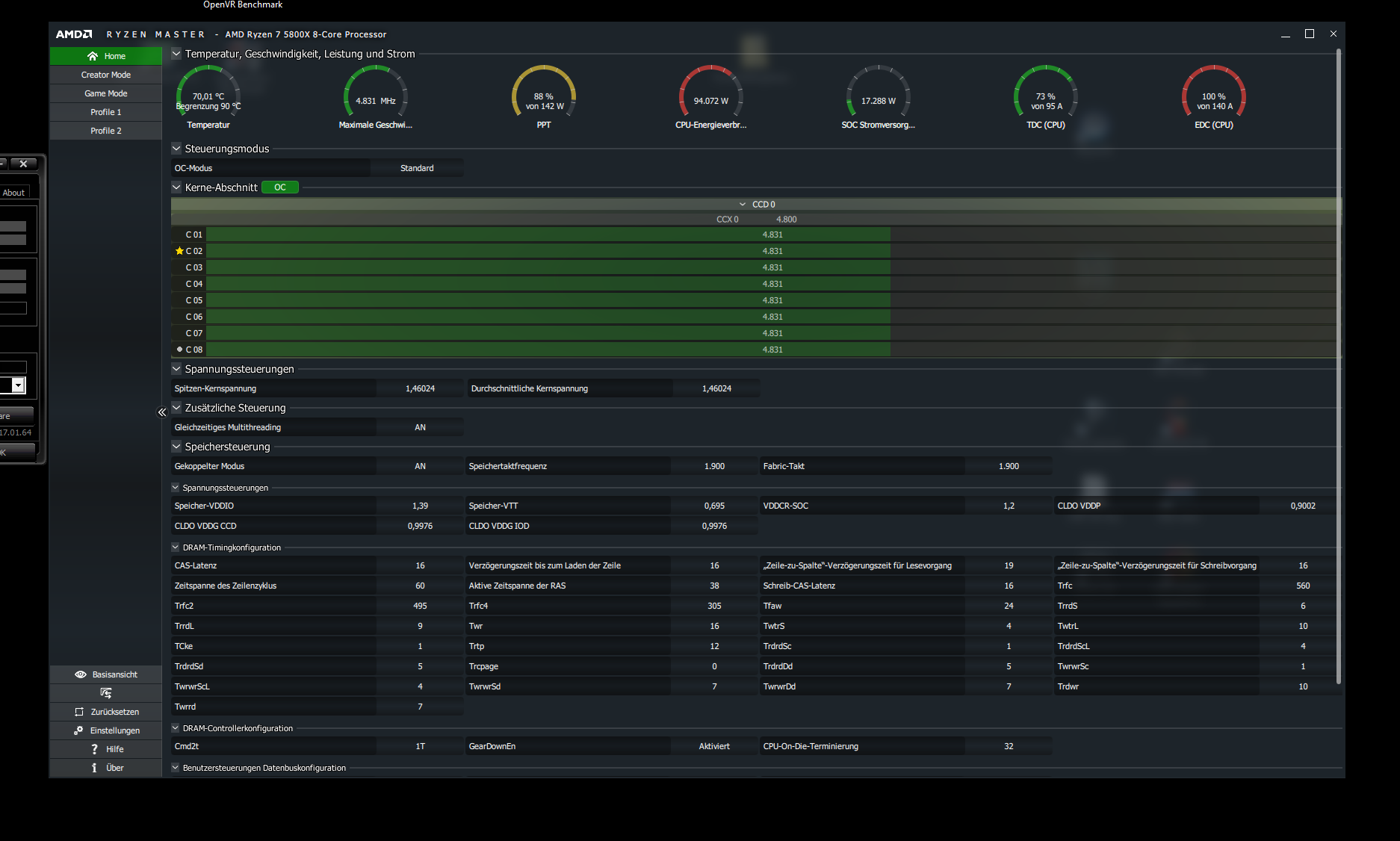
Task: Click the gold star beside core C 02
Action: 179,251
